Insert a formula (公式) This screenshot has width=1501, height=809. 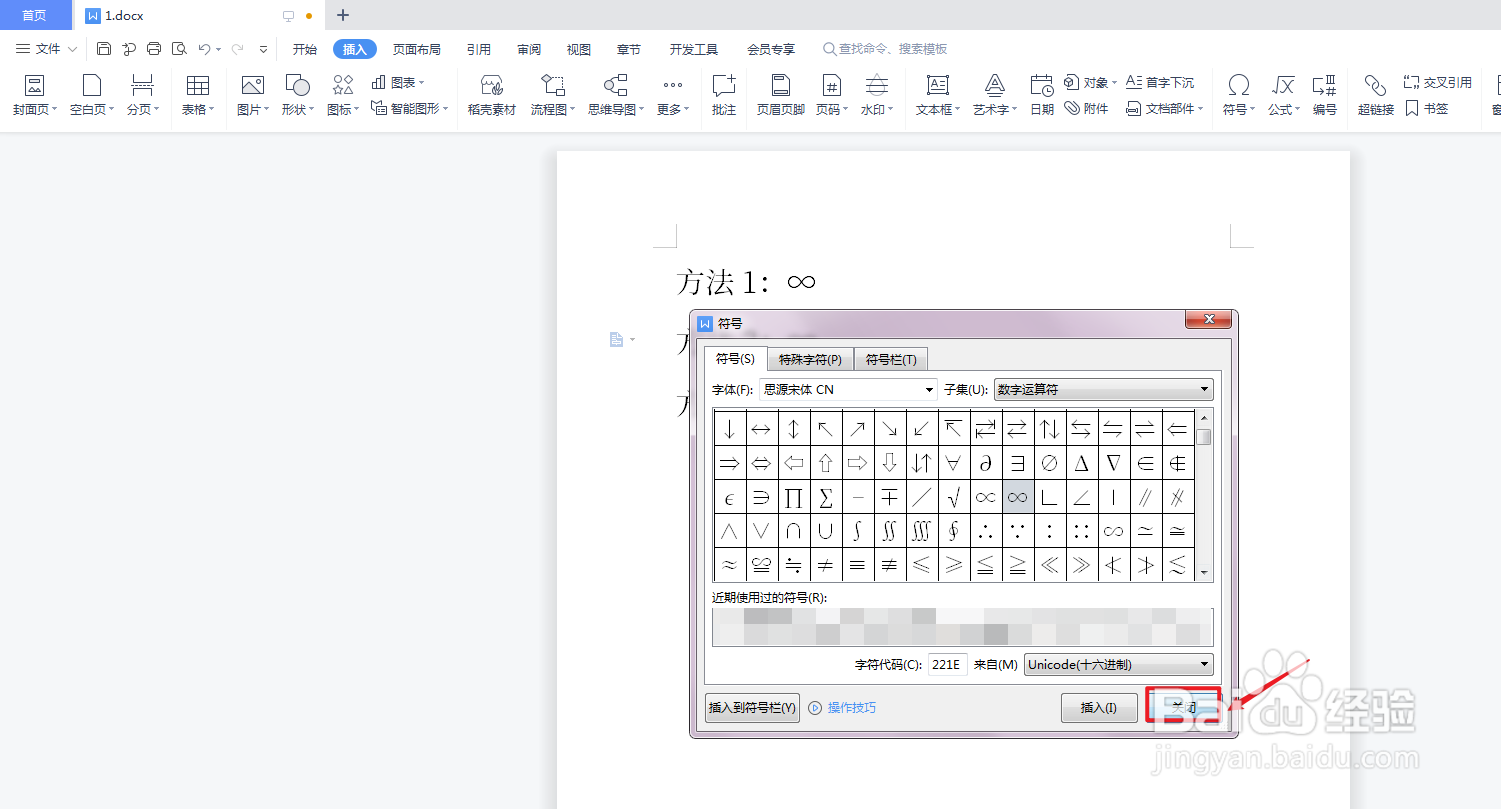[1284, 96]
